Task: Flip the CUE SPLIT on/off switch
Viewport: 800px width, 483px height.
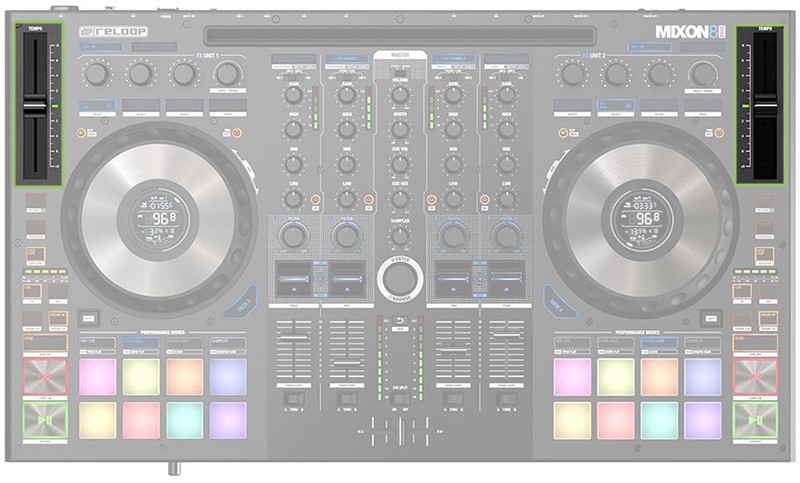Action: 400,399
